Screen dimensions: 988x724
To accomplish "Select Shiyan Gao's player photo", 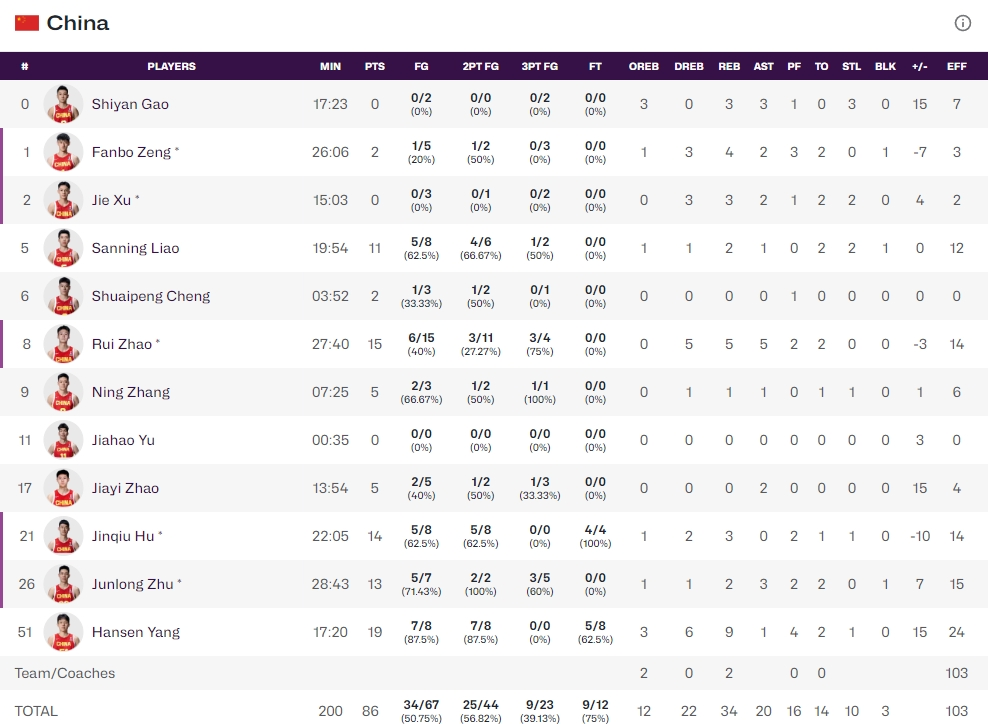I will (x=63, y=104).
